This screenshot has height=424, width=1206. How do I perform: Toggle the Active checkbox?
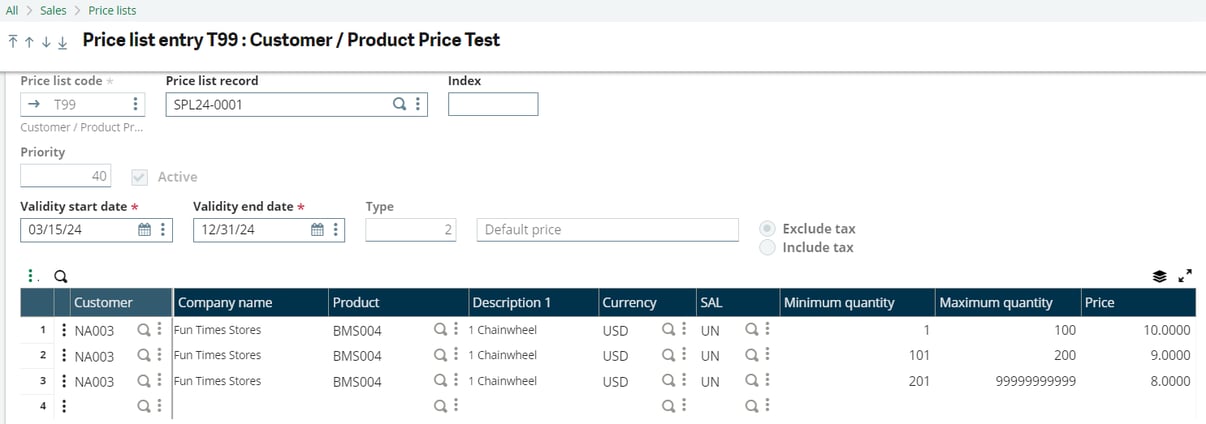click(139, 177)
